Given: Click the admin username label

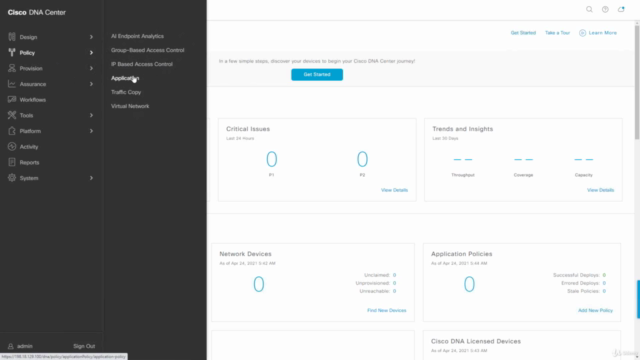Looking at the screenshot, I should (24, 346).
